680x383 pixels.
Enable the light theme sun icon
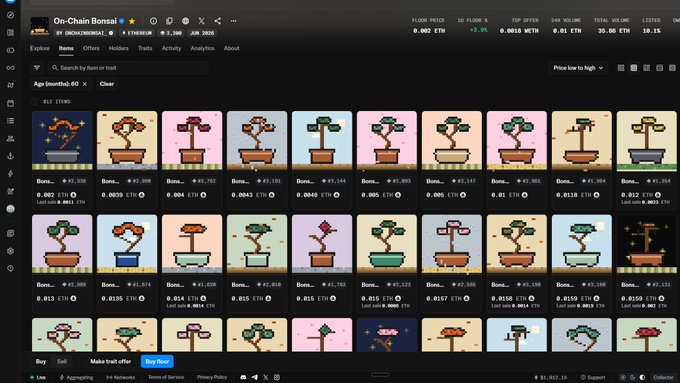click(x=623, y=377)
